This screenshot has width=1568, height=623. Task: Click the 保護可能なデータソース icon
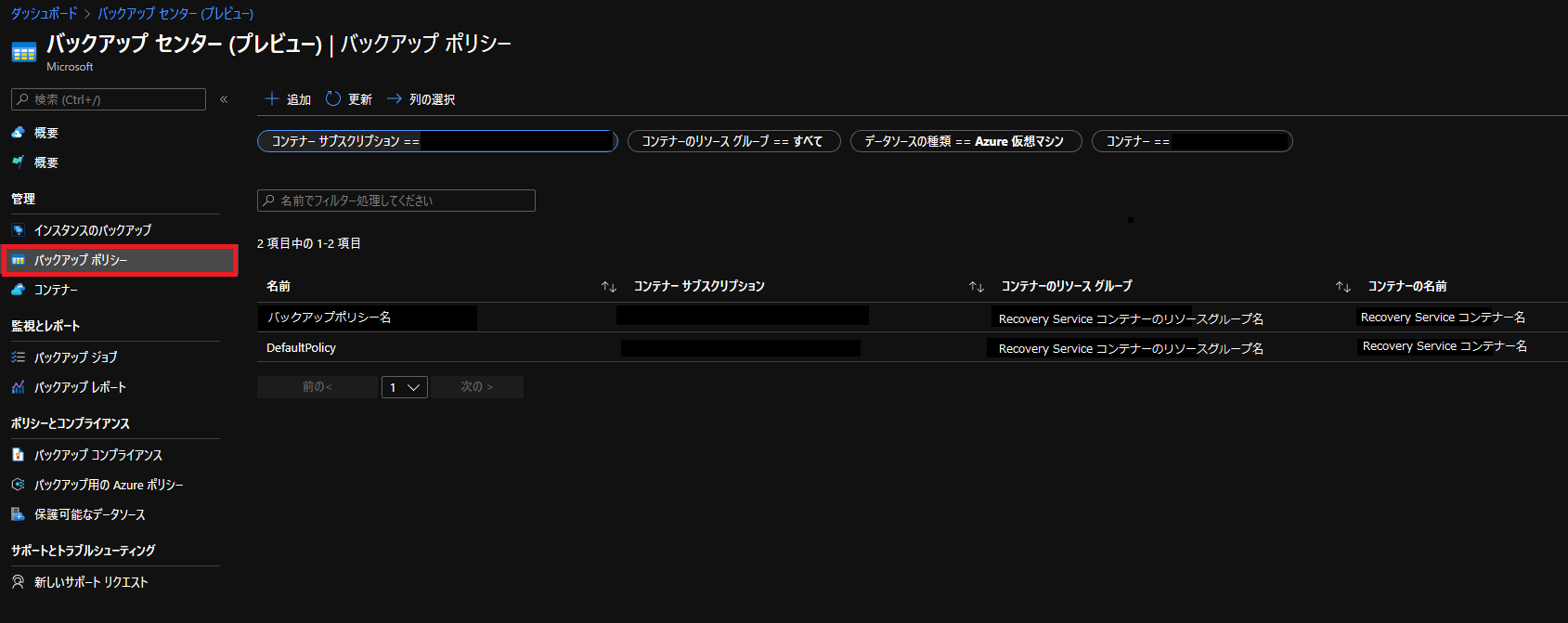(x=18, y=514)
